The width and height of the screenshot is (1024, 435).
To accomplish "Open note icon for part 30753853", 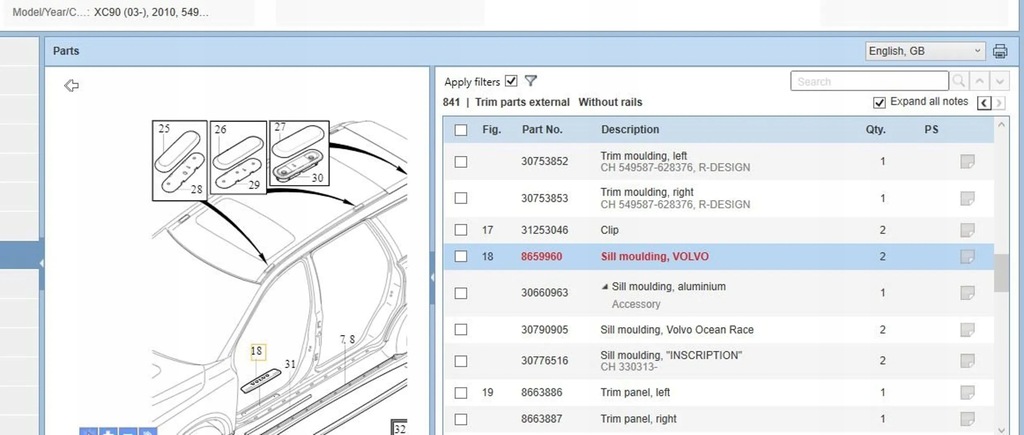I will point(967,198).
